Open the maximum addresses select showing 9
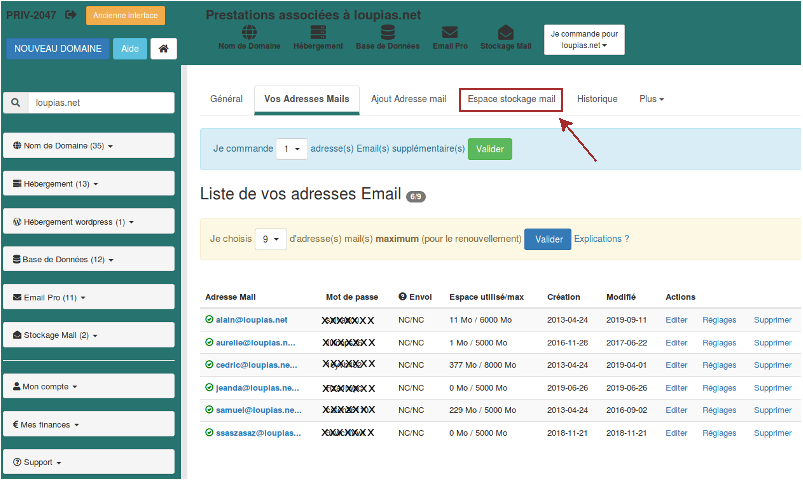The width and height of the screenshot is (803, 481). [x=270, y=239]
